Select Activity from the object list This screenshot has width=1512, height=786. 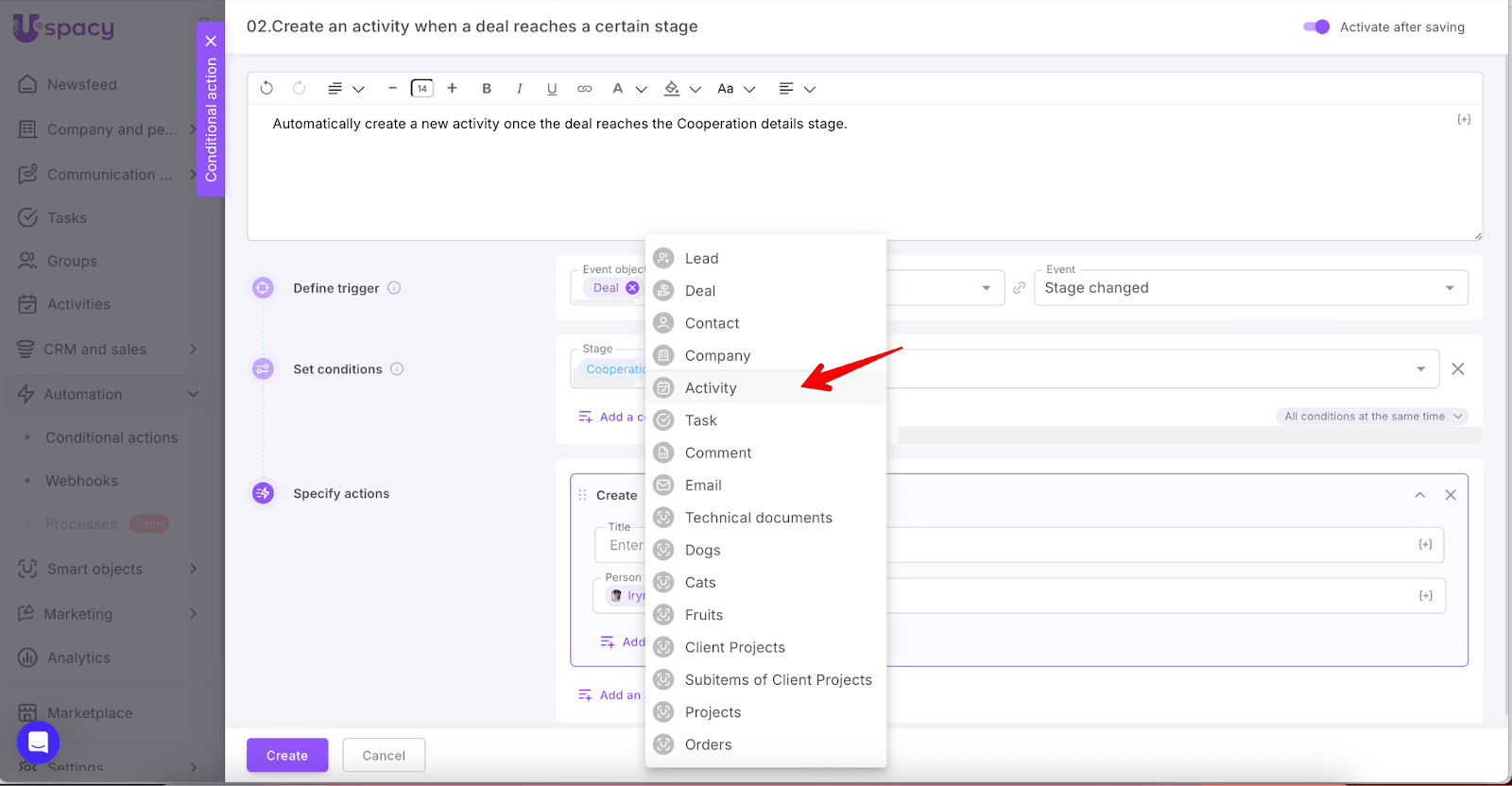tap(711, 388)
